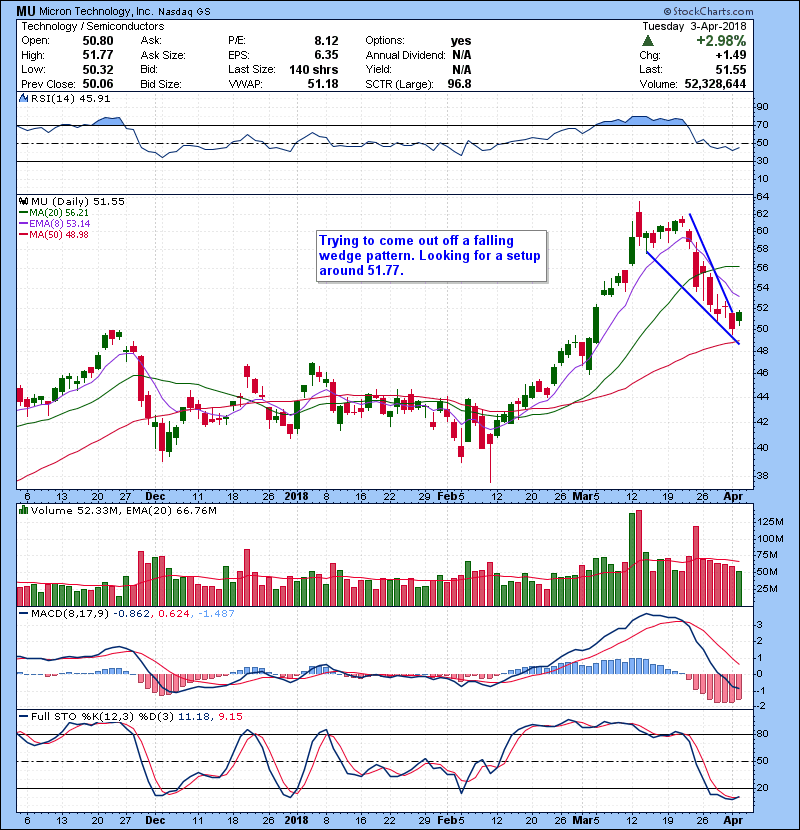Click the MACD histogram value -1.487
Viewport: 800px width, 830px height.
pos(216,614)
